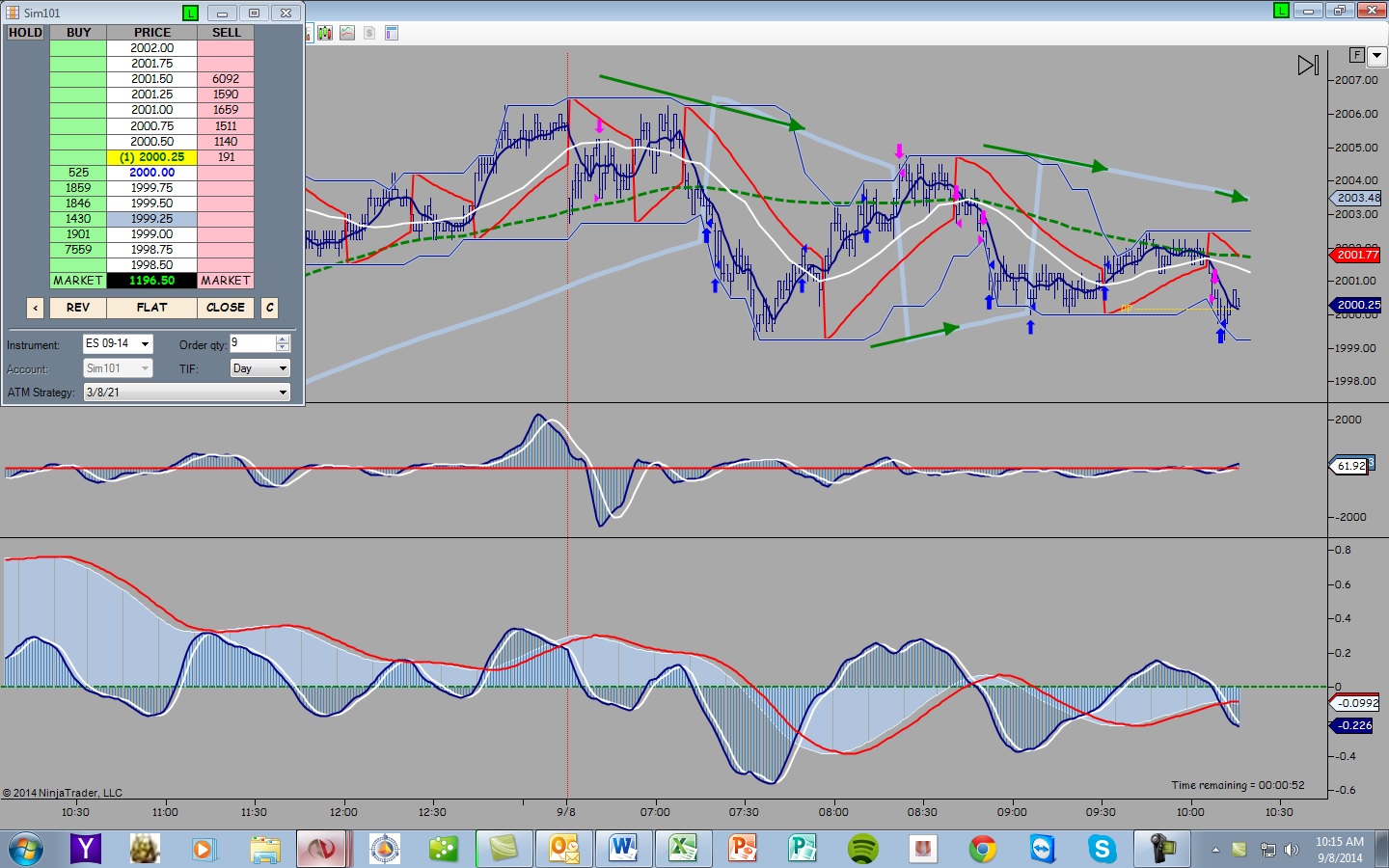Open the TIF Day dropdown

click(260, 368)
